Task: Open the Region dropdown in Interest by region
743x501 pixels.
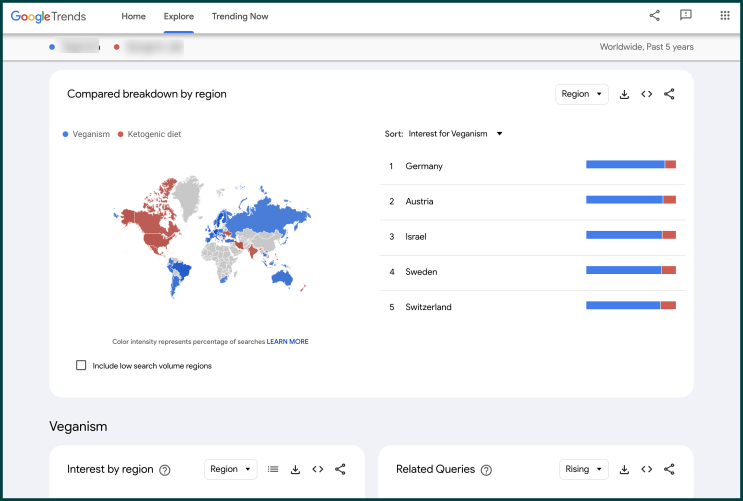Action: 230,469
